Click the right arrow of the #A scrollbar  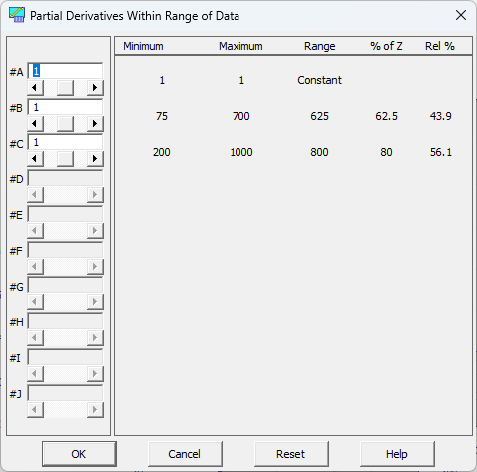(x=95, y=88)
